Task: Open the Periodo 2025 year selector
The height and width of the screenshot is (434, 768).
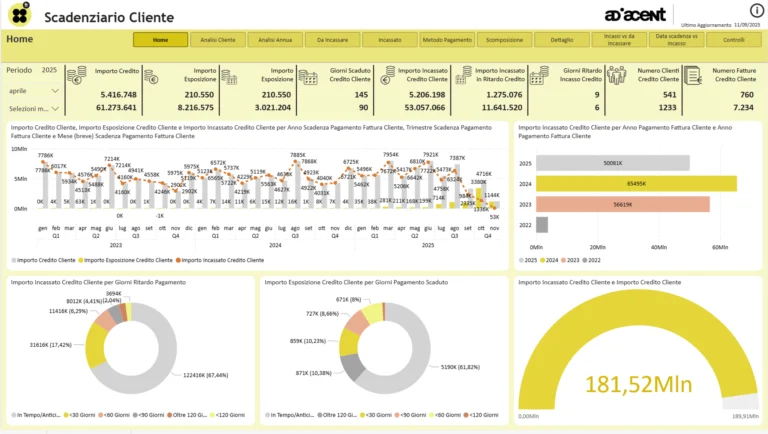Action: pos(49,71)
